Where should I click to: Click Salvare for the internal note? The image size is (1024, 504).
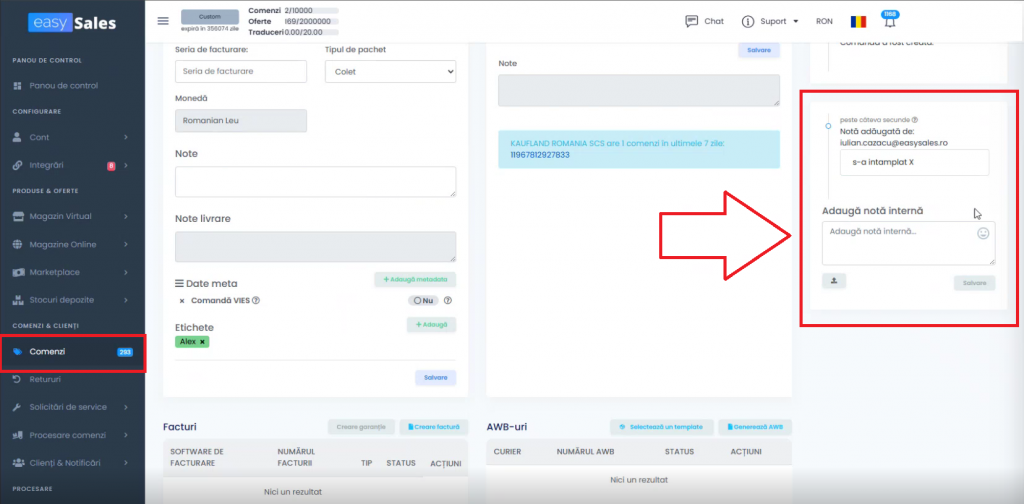(974, 283)
